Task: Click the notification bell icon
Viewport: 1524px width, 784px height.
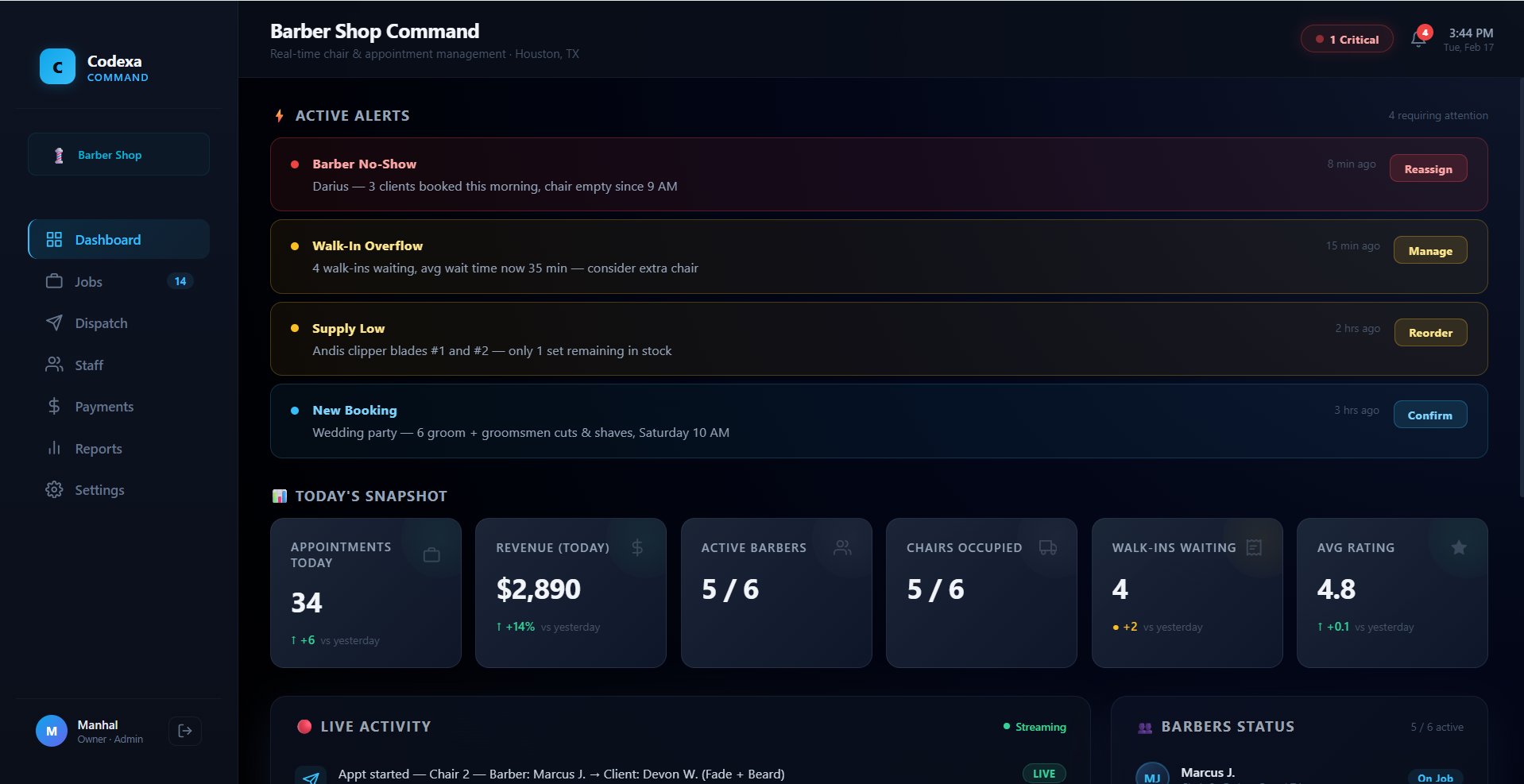Action: pyautogui.click(x=1417, y=38)
